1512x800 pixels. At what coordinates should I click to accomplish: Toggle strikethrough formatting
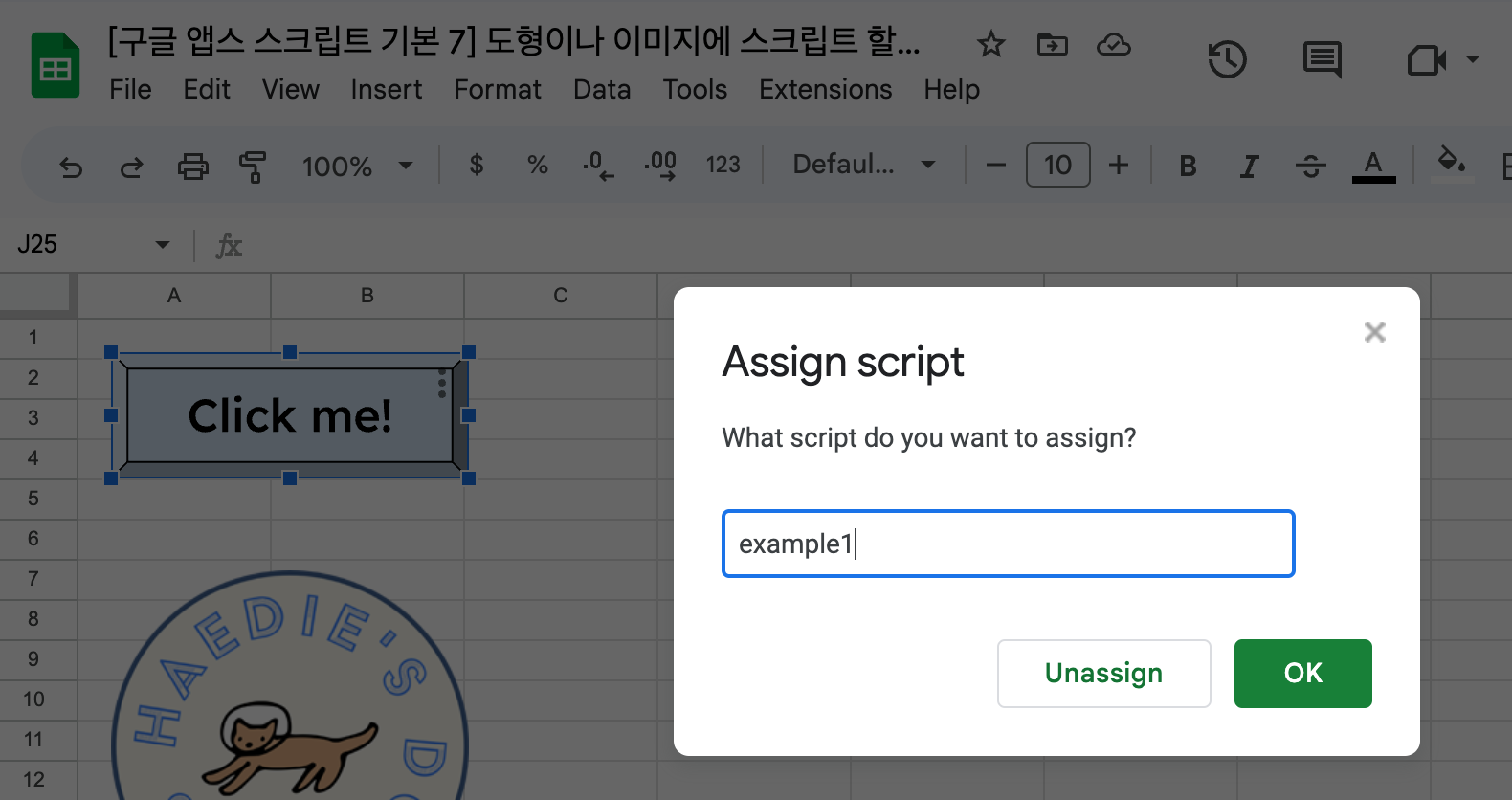pos(1310,167)
